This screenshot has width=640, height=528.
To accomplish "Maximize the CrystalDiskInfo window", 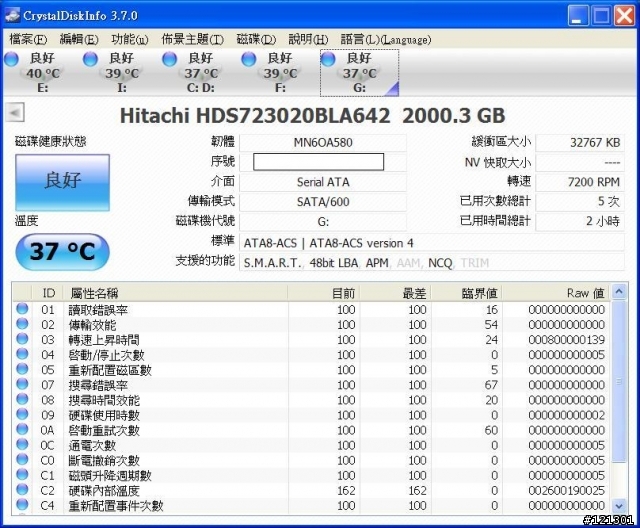I will 601,16.
